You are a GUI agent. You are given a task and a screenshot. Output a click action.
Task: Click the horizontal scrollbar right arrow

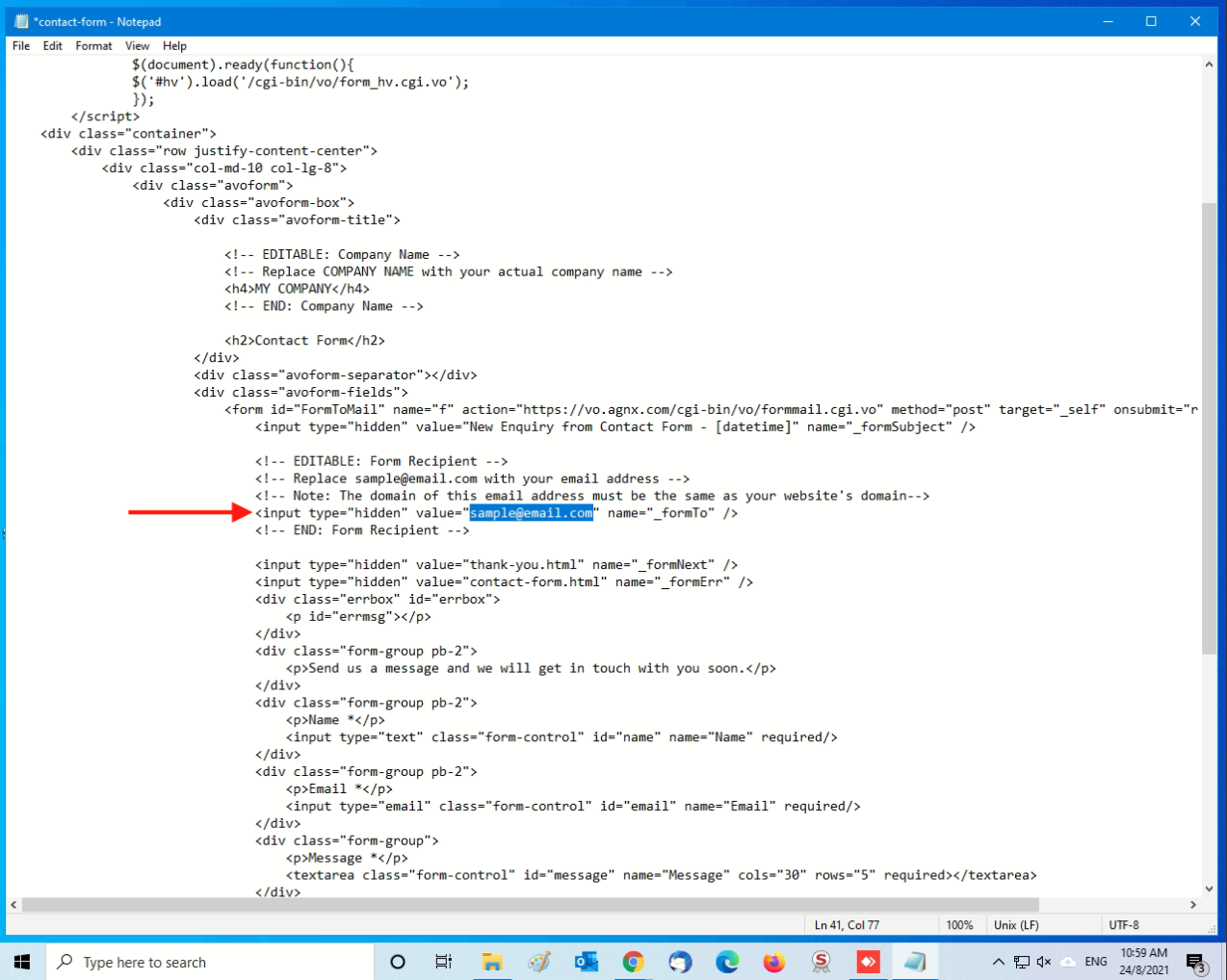pos(1193,905)
